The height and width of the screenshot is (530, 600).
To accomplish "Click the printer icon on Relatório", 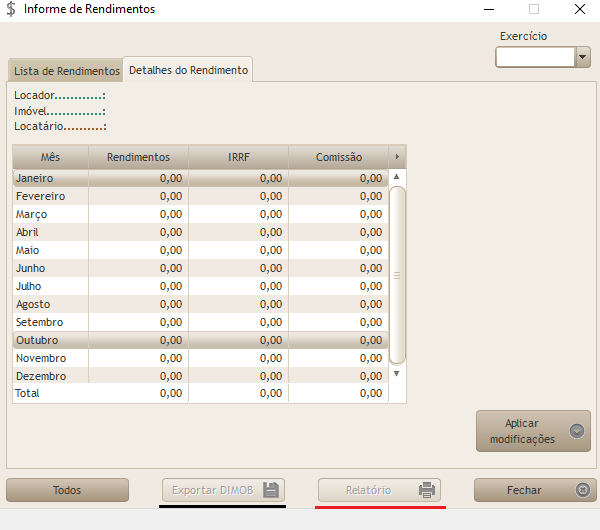I will [427, 490].
